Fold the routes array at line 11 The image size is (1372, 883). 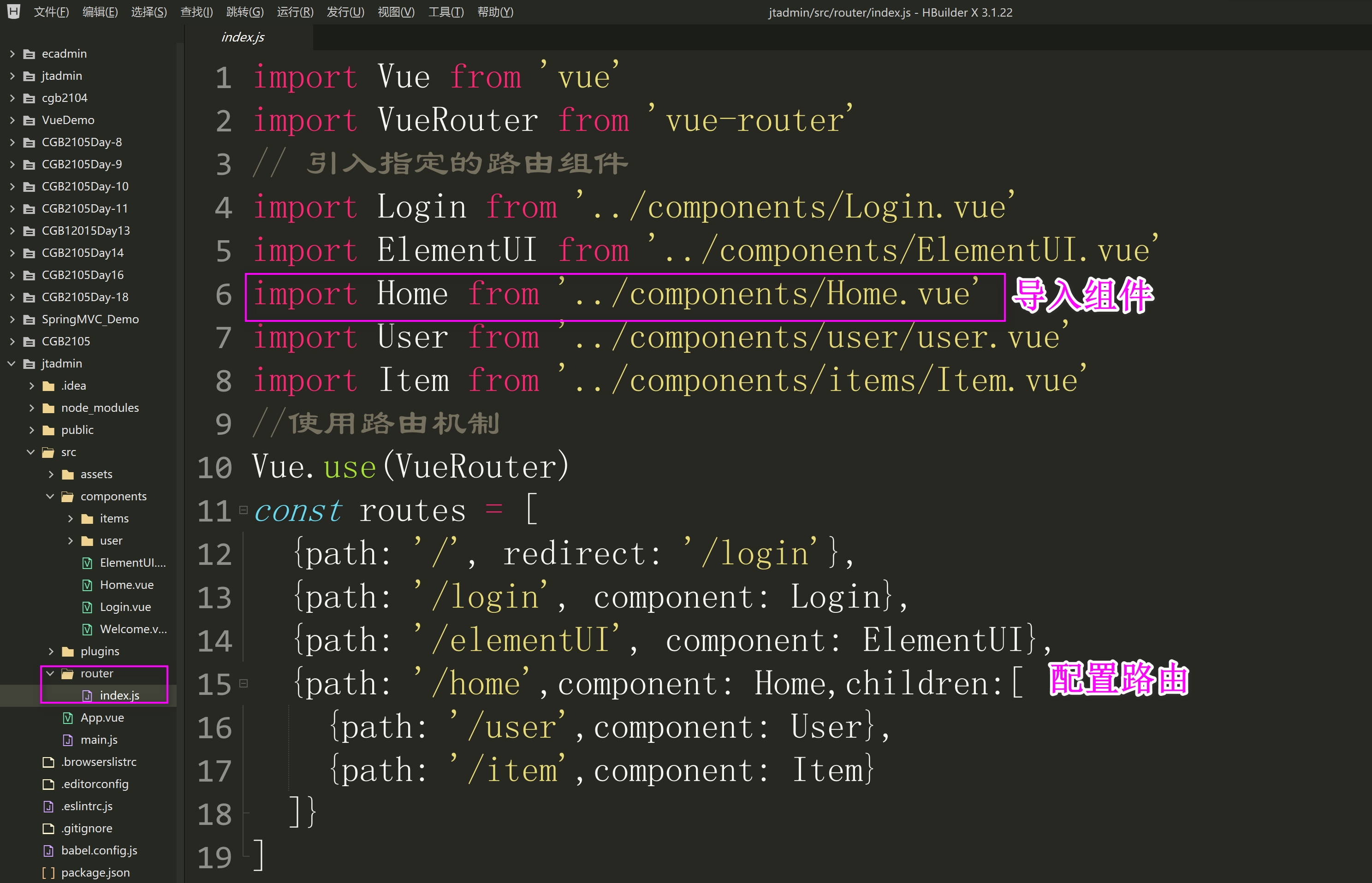244,510
